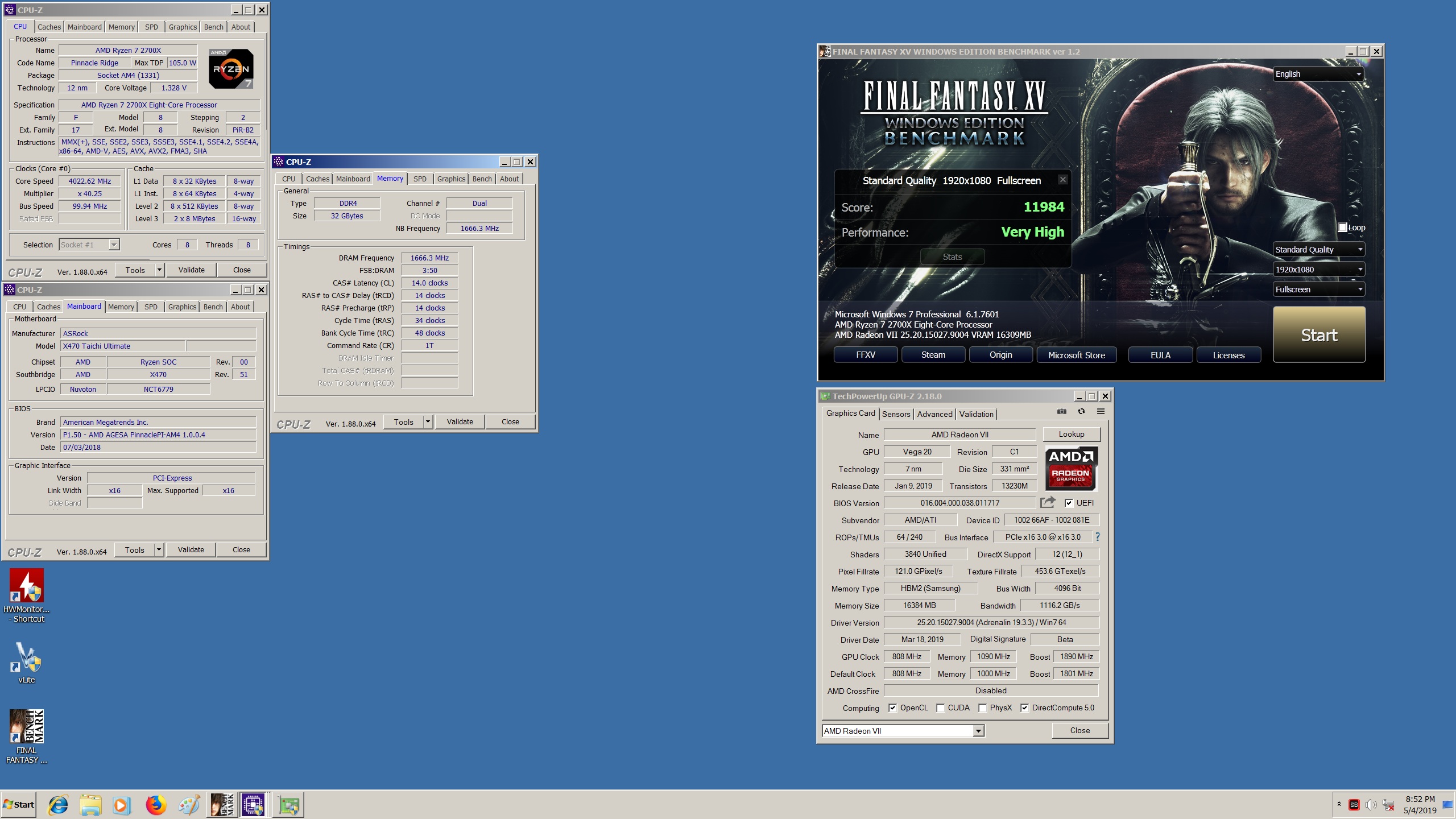Open the English language dropdown

point(1318,74)
